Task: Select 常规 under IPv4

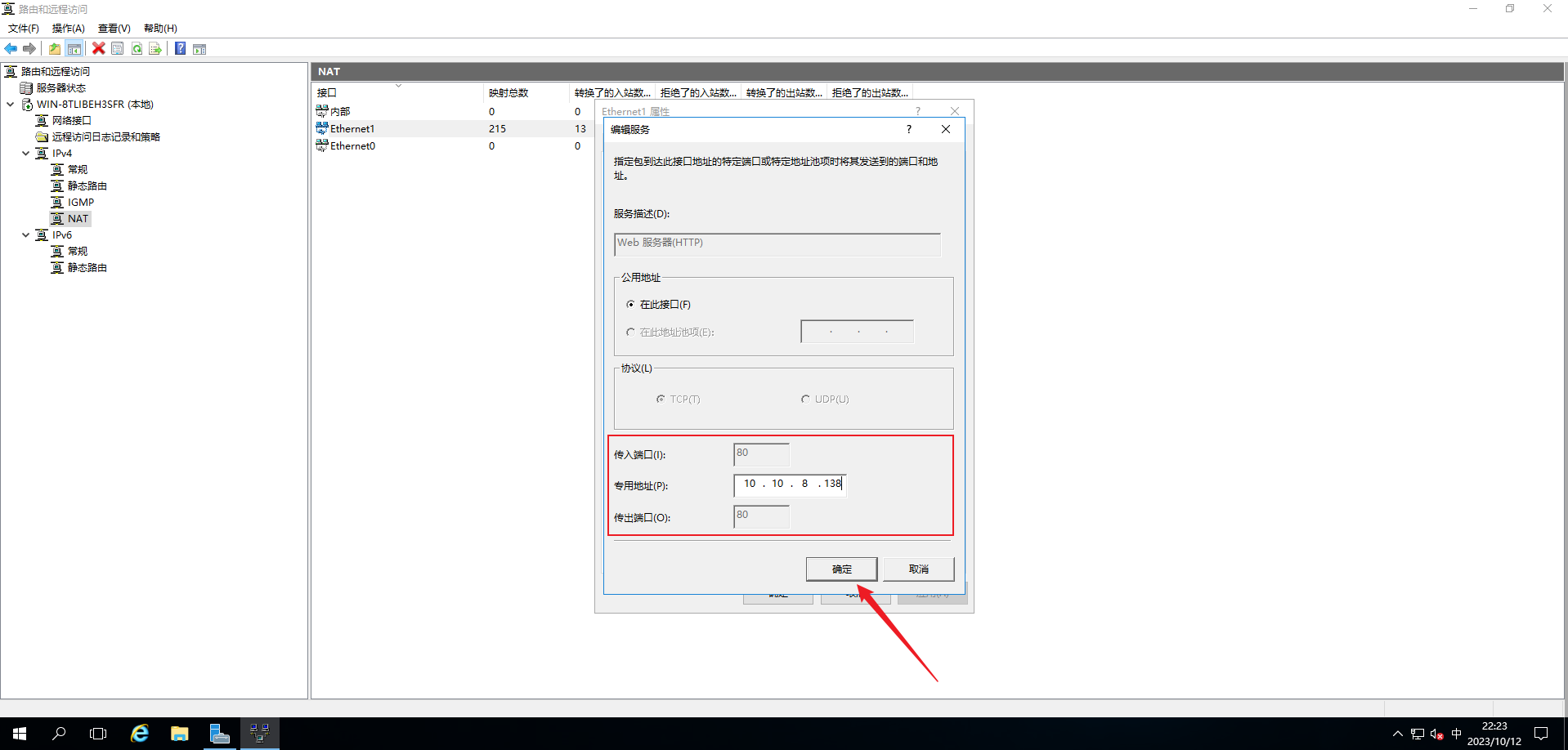Action: 78,170
